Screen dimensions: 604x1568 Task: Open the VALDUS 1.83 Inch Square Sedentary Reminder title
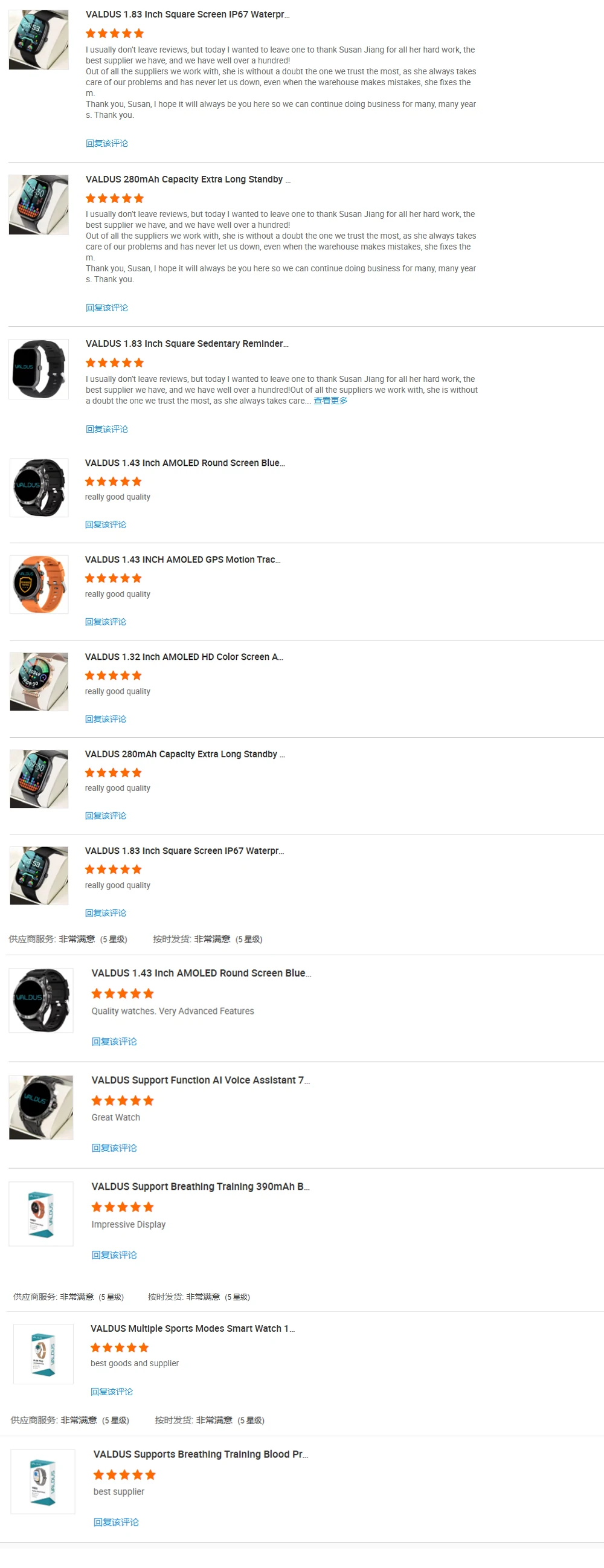(x=187, y=344)
